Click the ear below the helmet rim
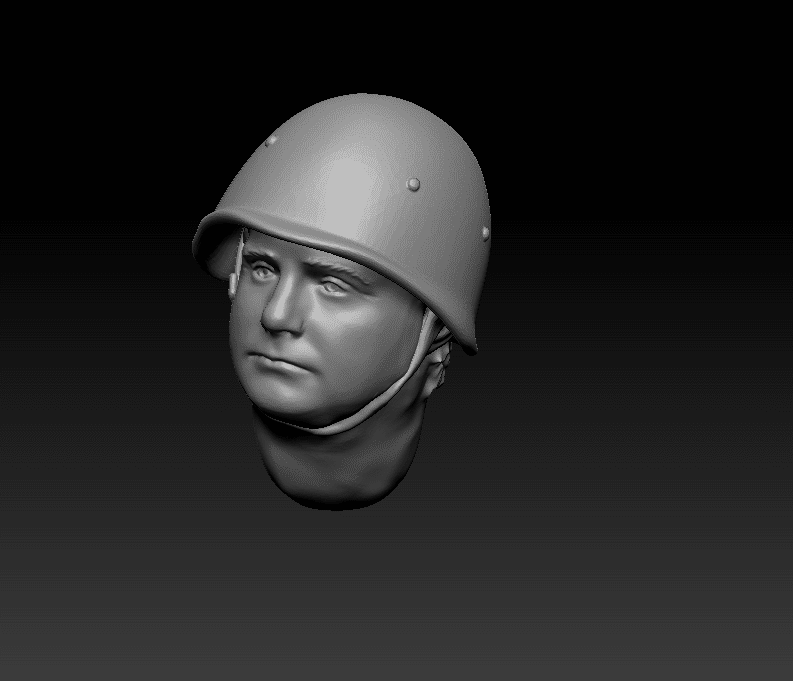Image resolution: width=793 pixels, height=681 pixels. 438,370
